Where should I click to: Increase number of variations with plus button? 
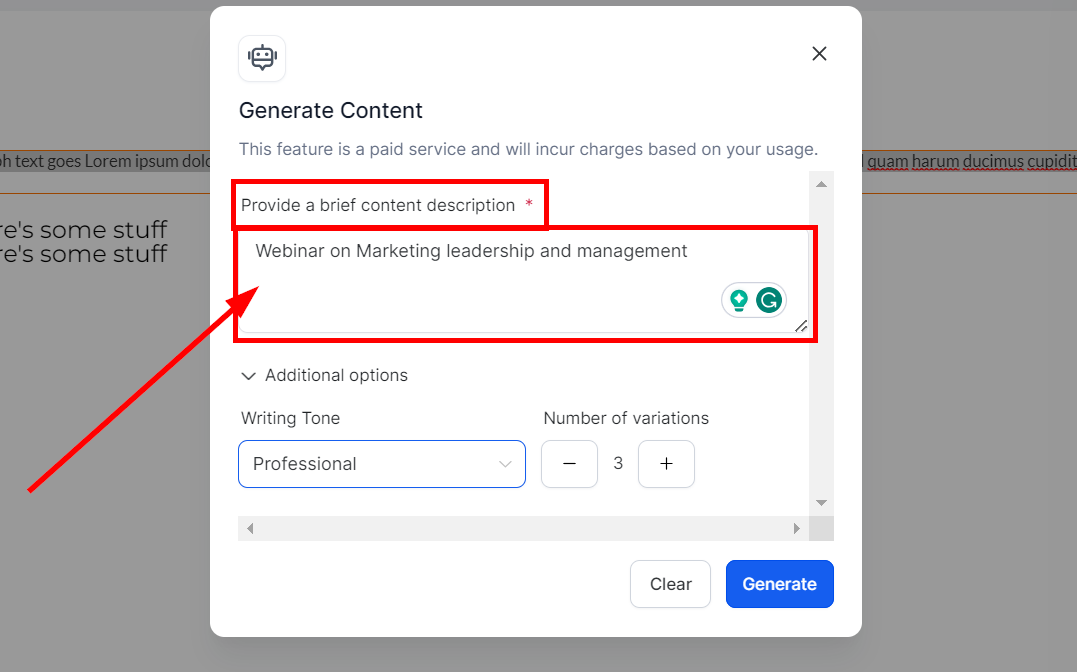(666, 464)
